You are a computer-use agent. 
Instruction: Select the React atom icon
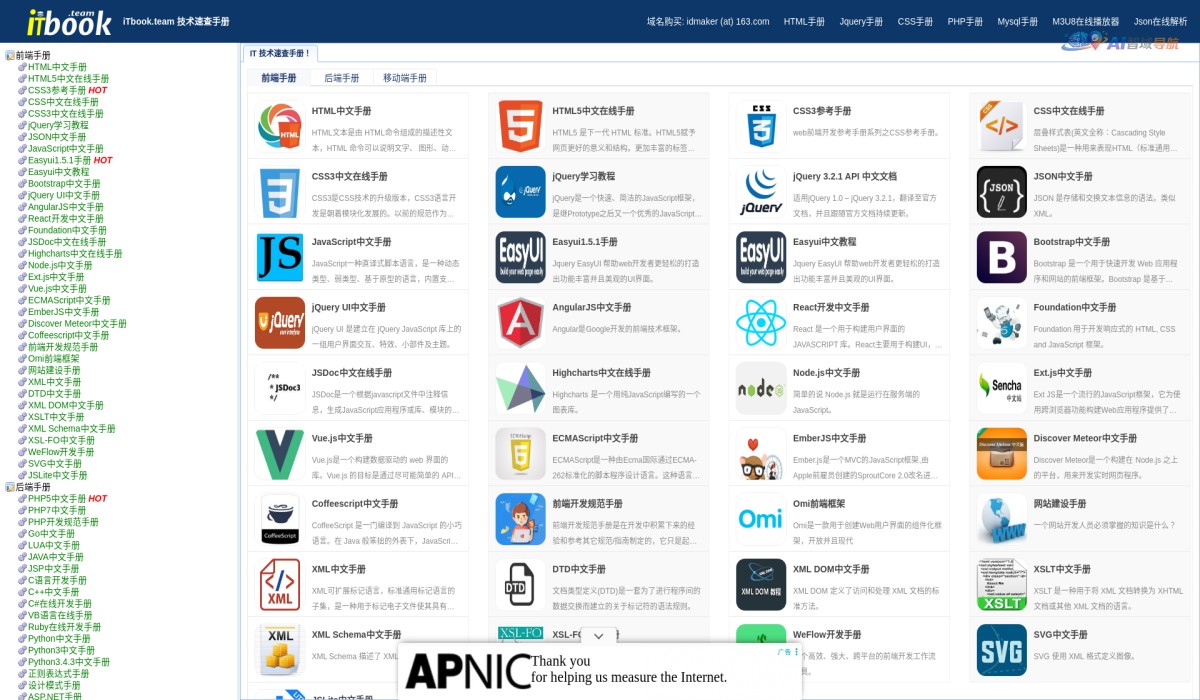tap(760, 322)
